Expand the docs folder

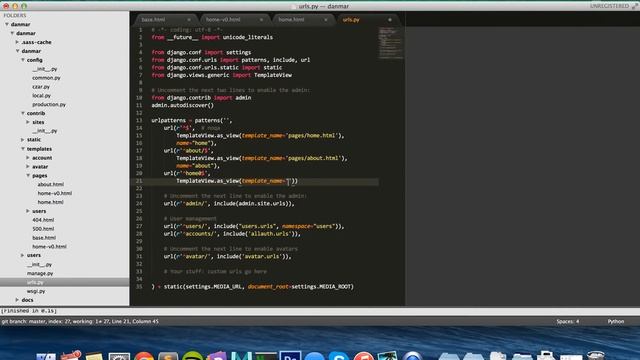click(17, 300)
